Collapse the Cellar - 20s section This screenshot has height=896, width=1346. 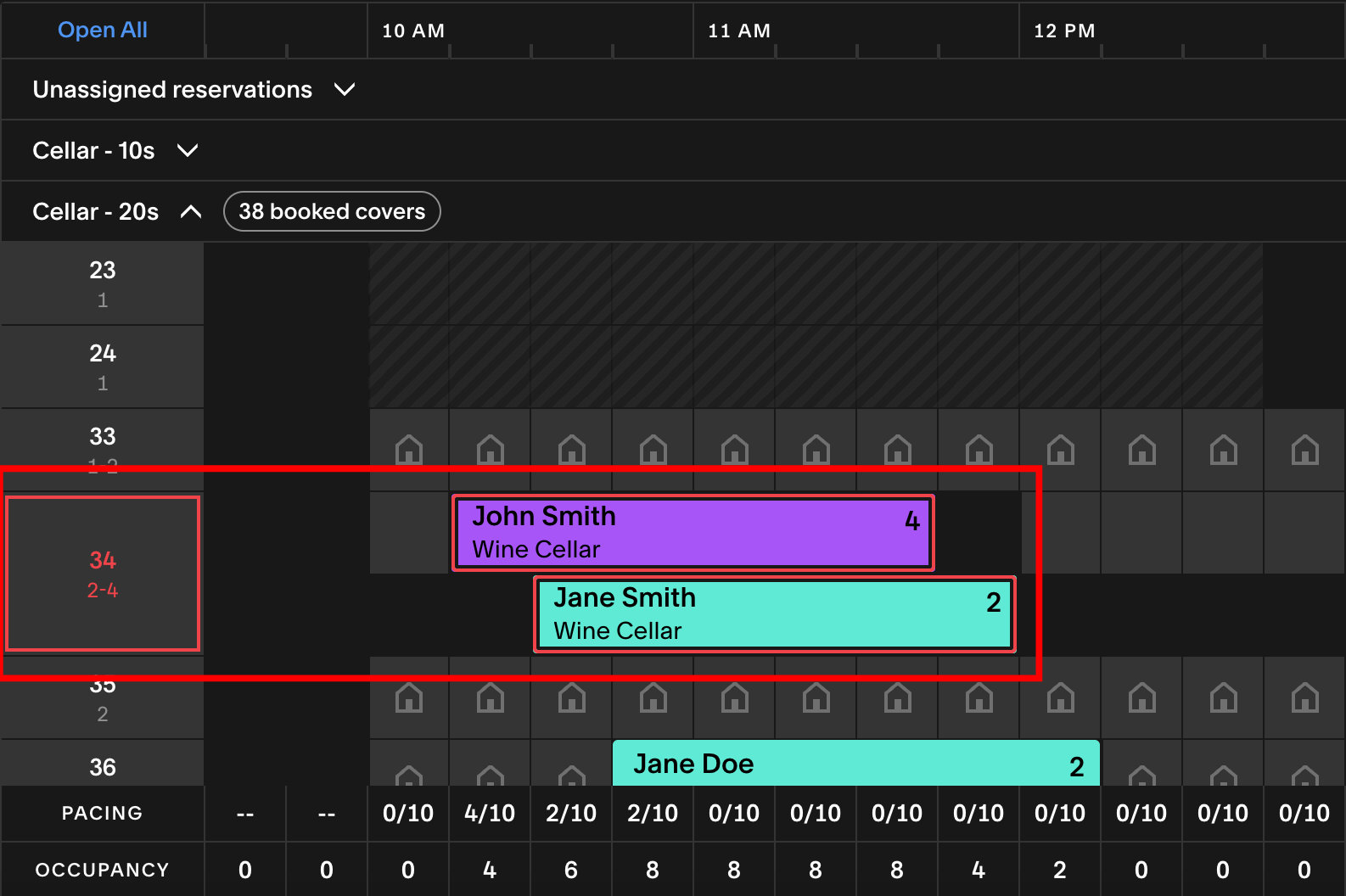[191, 211]
